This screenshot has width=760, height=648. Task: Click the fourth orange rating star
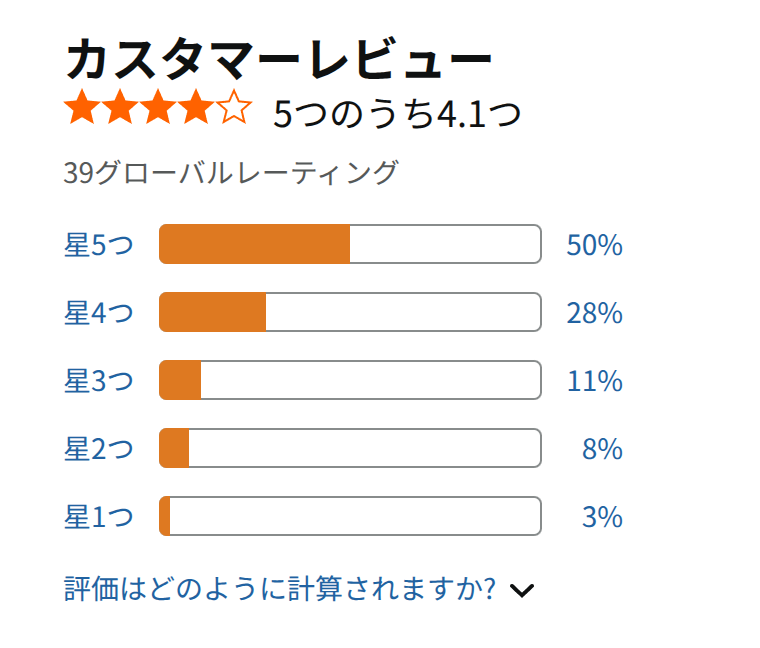[196, 107]
